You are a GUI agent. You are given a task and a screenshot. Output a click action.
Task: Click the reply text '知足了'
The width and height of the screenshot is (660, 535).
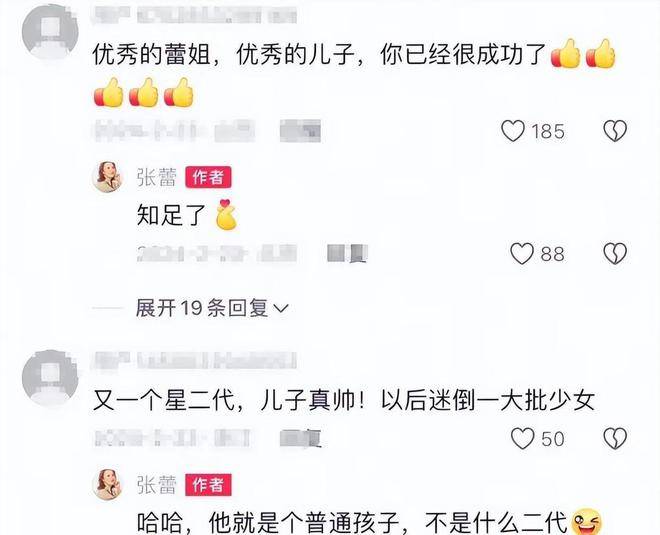[171, 216]
